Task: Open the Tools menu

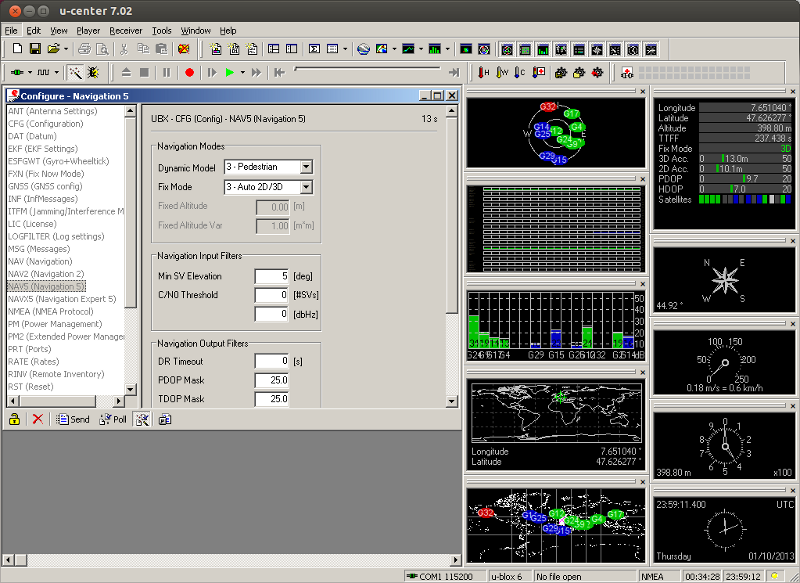Action: click(162, 31)
